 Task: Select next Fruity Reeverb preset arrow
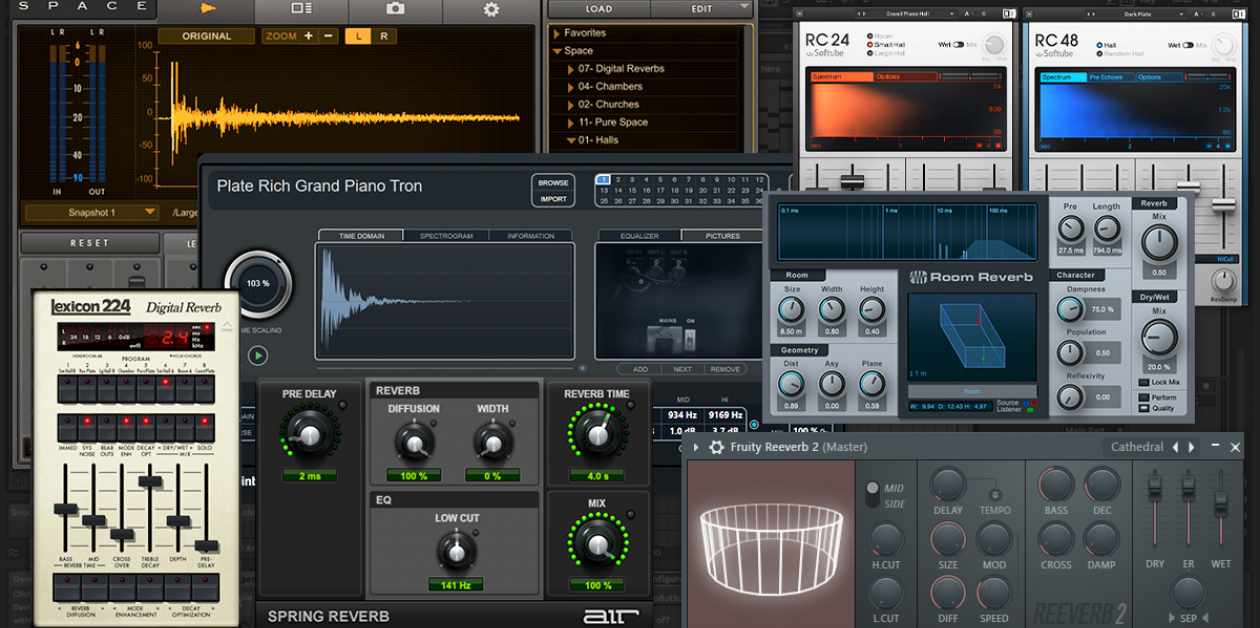(x=1191, y=447)
